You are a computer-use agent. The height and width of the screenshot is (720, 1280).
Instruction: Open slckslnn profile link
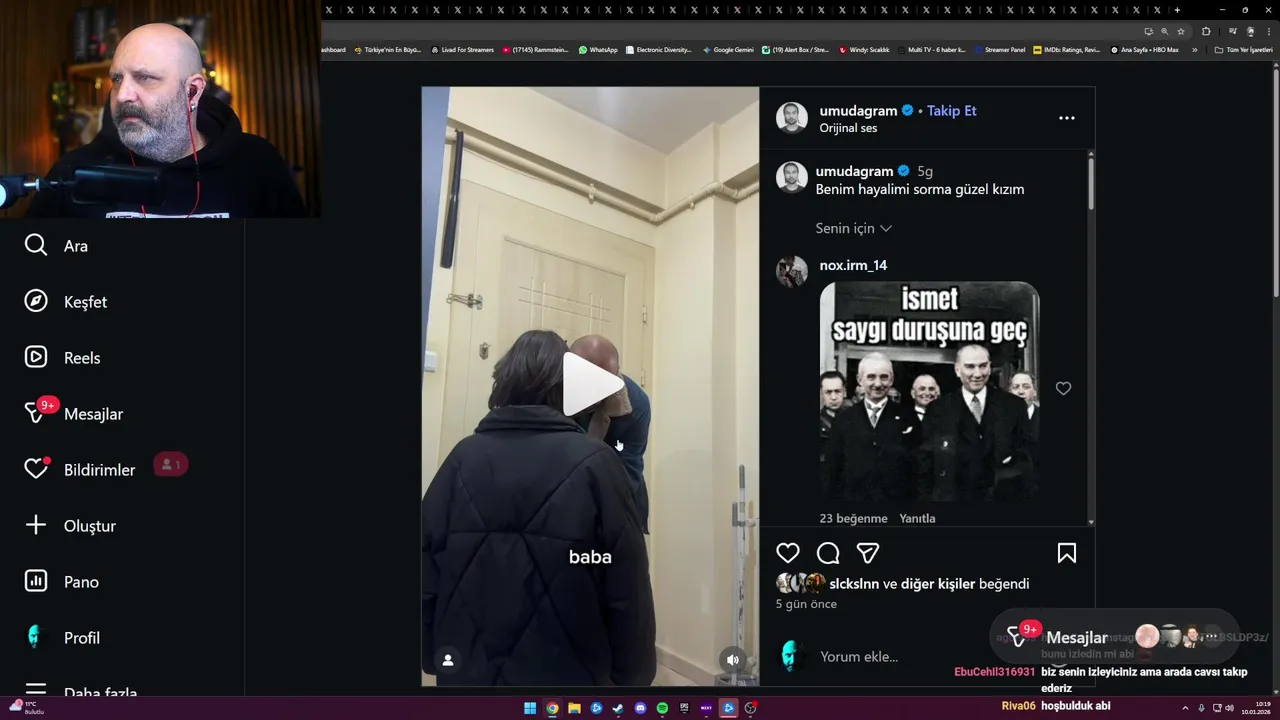pos(854,584)
